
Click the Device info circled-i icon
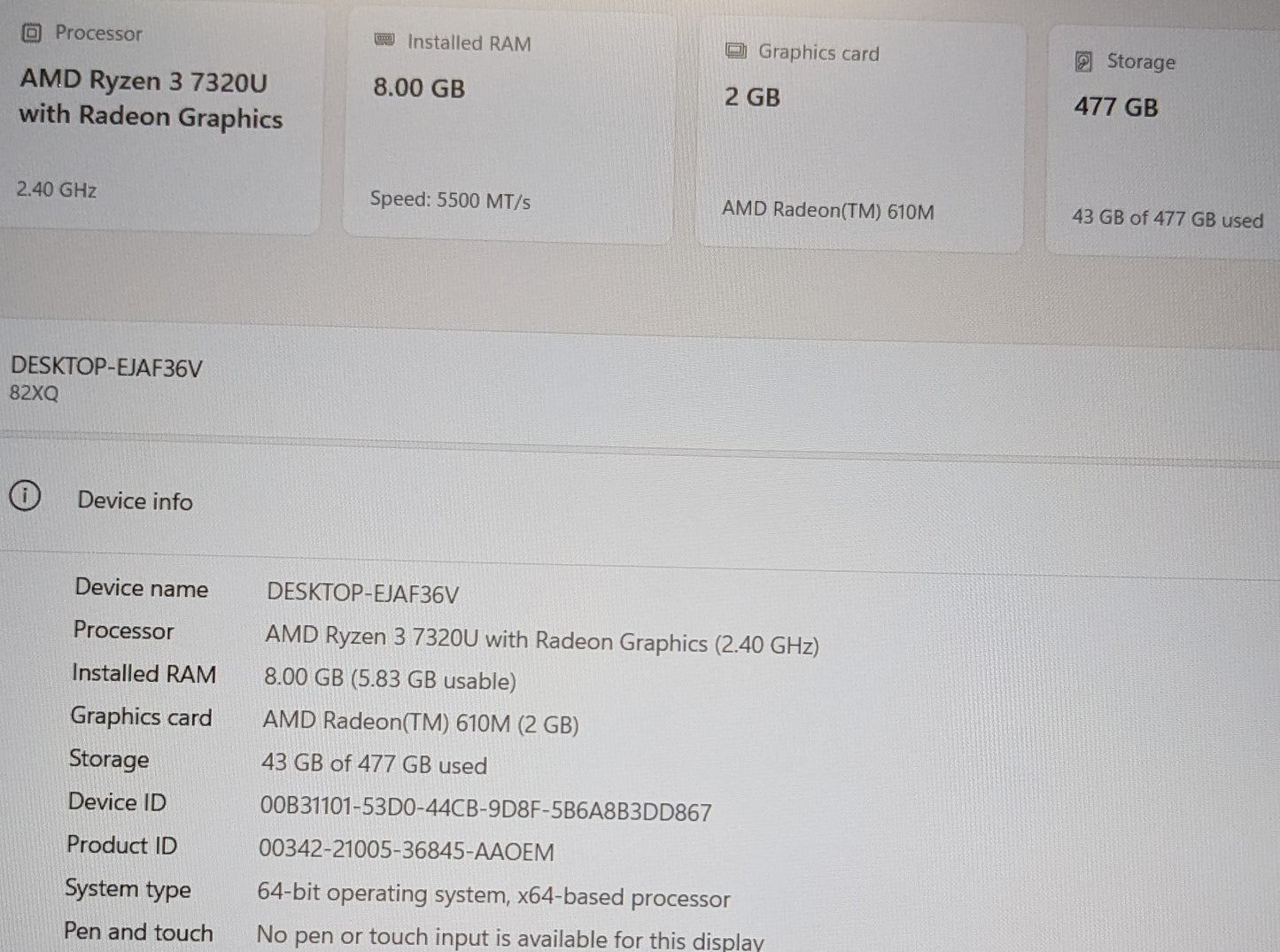click(25, 496)
